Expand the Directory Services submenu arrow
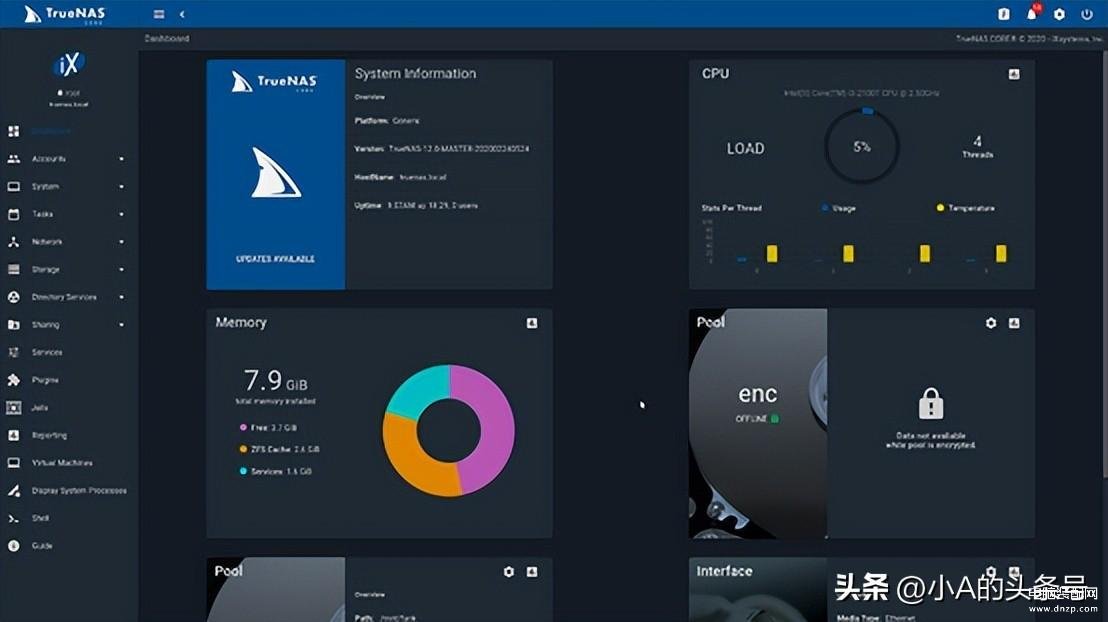1108x622 pixels. pos(122,297)
